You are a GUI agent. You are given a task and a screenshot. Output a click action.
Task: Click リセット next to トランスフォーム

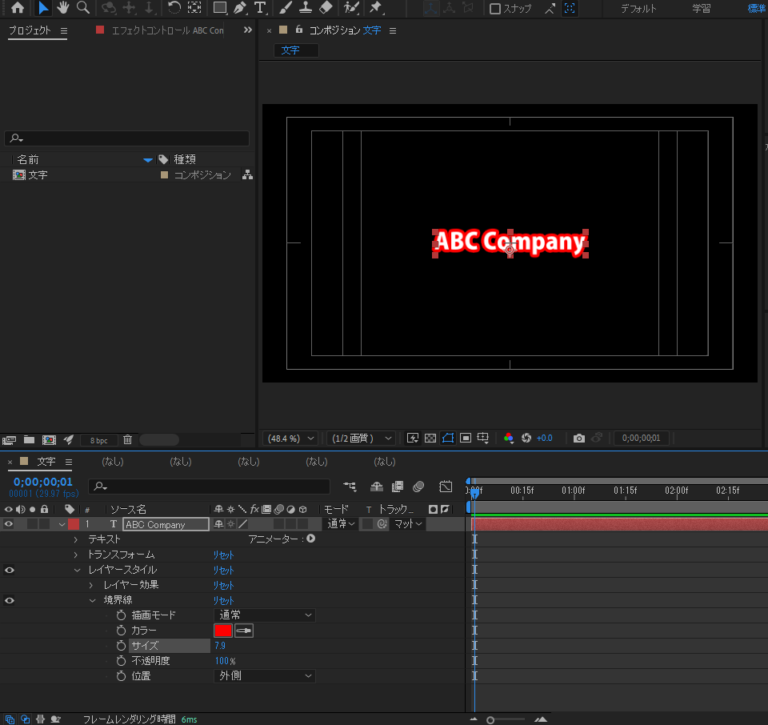[x=223, y=555]
